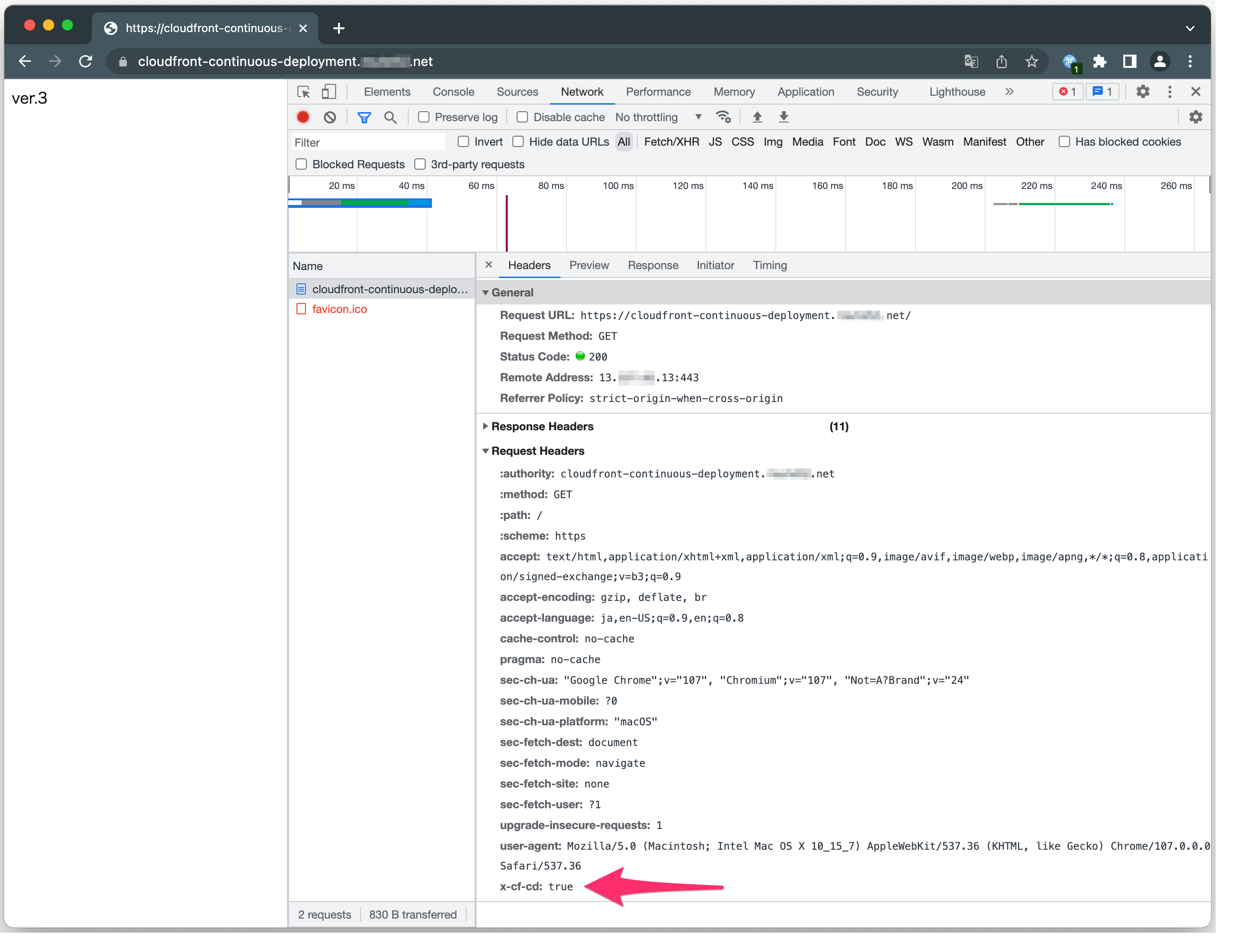Toggle the filter bar funnel icon
Viewport: 1235px width, 952px height.
363,117
